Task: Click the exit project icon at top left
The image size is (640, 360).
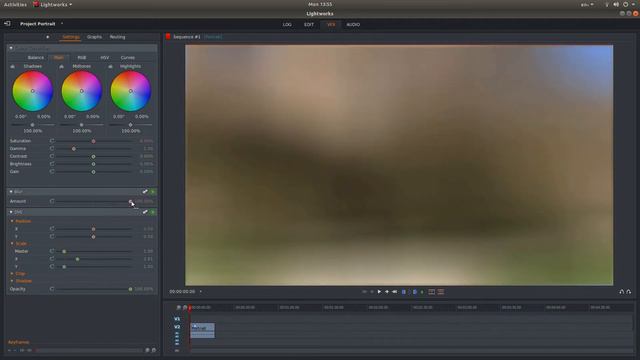Action: coord(7,24)
